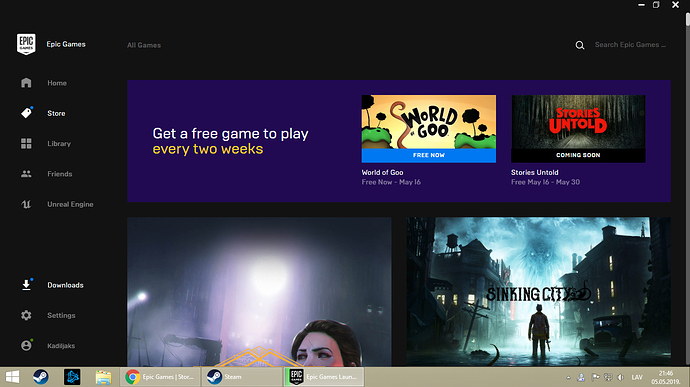Click the pinned Steam taskbar icon
The image size is (690, 387).
(x=41, y=377)
